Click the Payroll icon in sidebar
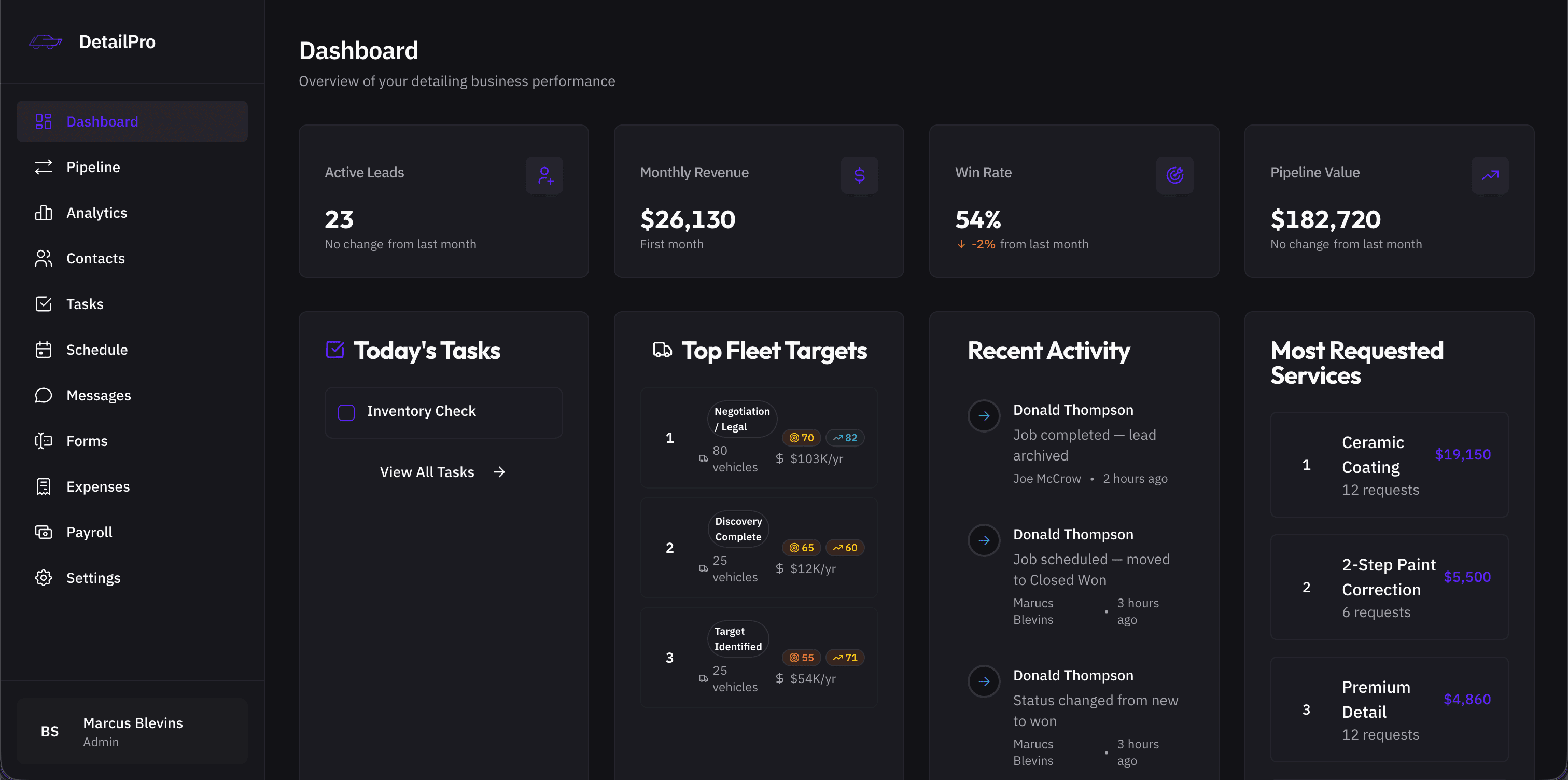Image resolution: width=1568 pixels, height=780 pixels. pyautogui.click(x=43, y=532)
